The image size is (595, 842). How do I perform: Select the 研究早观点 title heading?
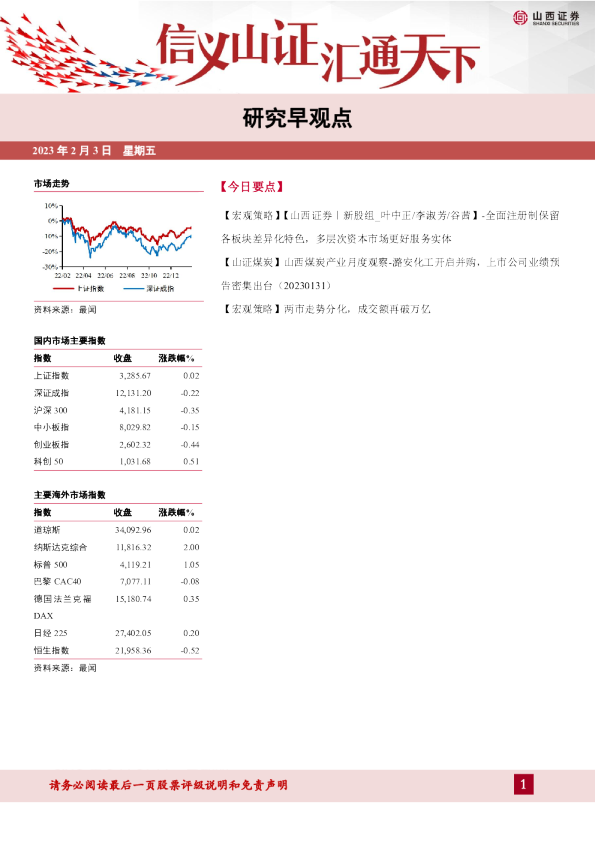click(x=298, y=118)
